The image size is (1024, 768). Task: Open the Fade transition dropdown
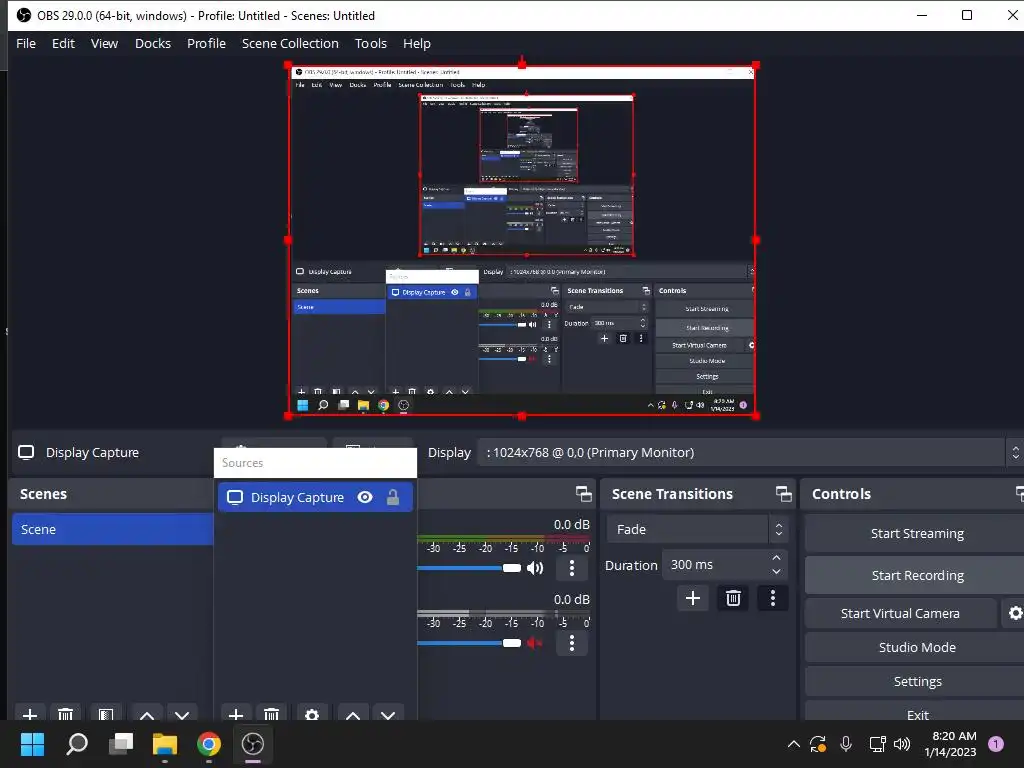pyautogui.click(x=697, y=530)
